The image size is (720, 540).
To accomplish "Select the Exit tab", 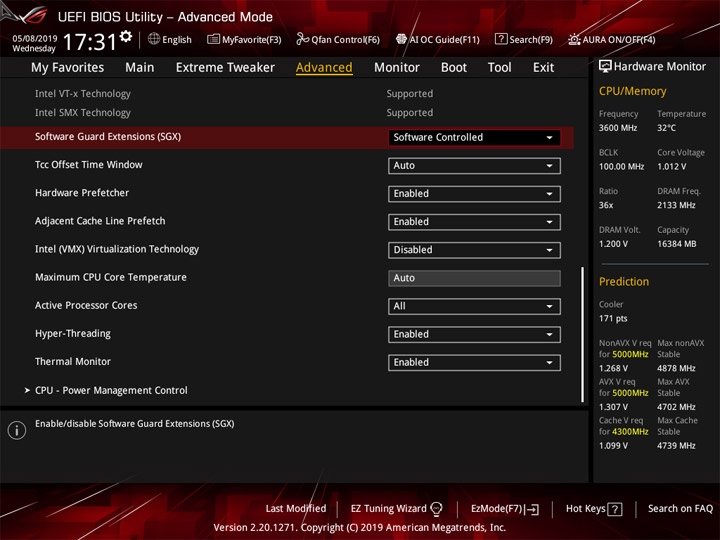I will click(543, 68).
